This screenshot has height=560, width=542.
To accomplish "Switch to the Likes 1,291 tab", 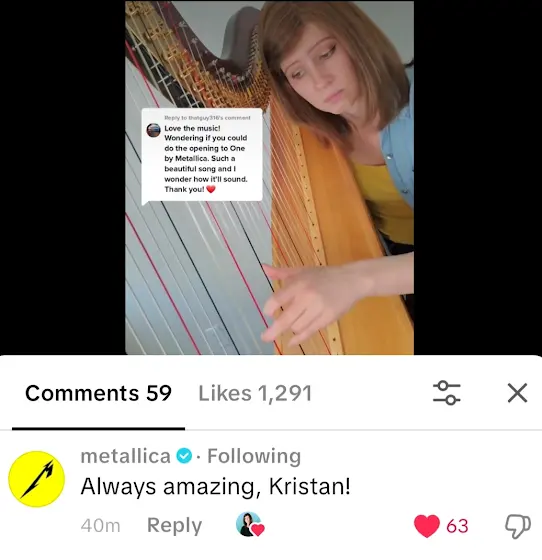I will 255,393.
